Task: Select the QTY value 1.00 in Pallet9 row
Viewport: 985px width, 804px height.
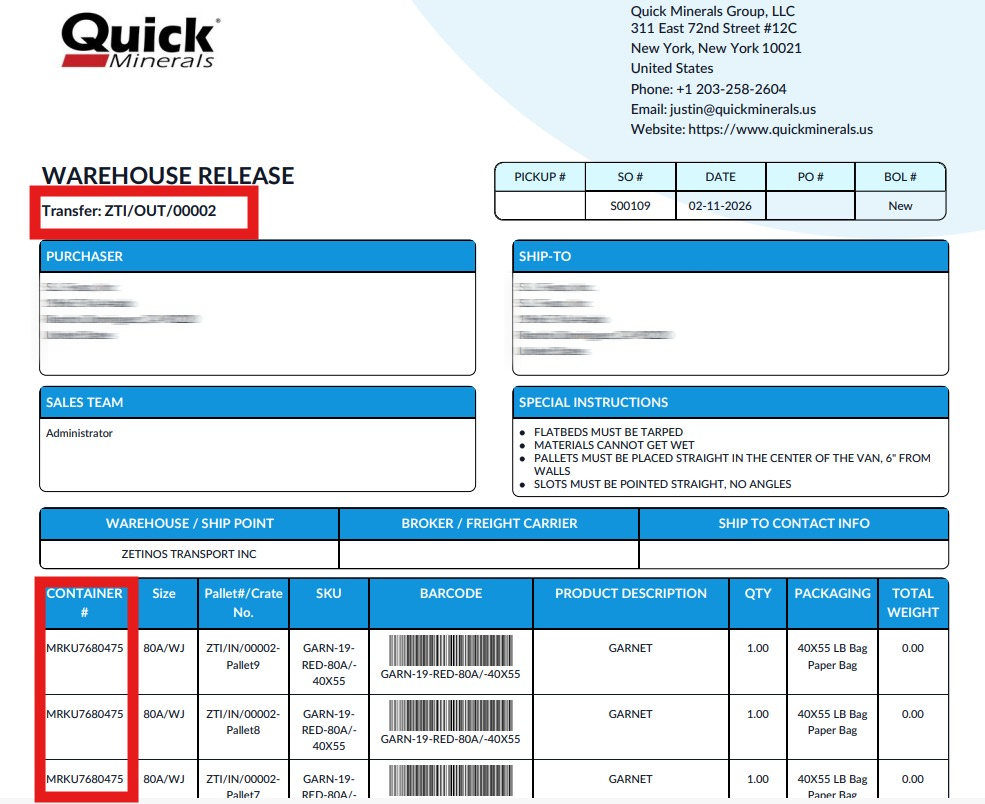Action: tap(757, 648)
